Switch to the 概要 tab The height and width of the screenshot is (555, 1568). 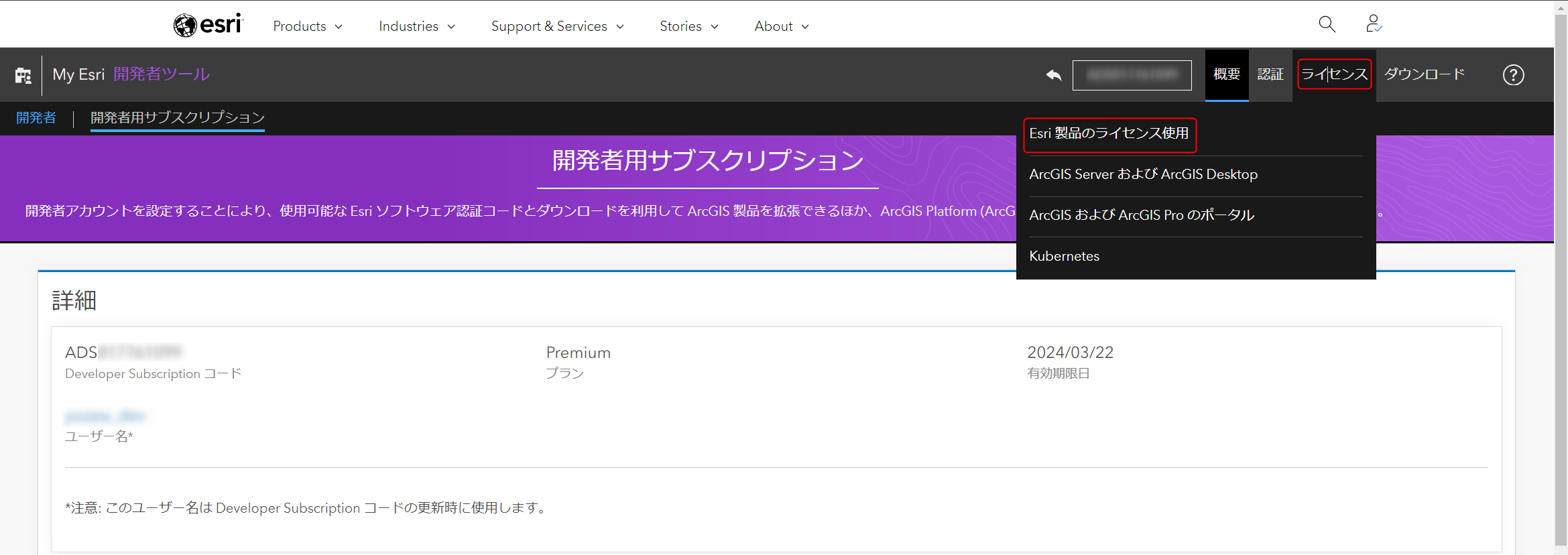(1227, 74)
